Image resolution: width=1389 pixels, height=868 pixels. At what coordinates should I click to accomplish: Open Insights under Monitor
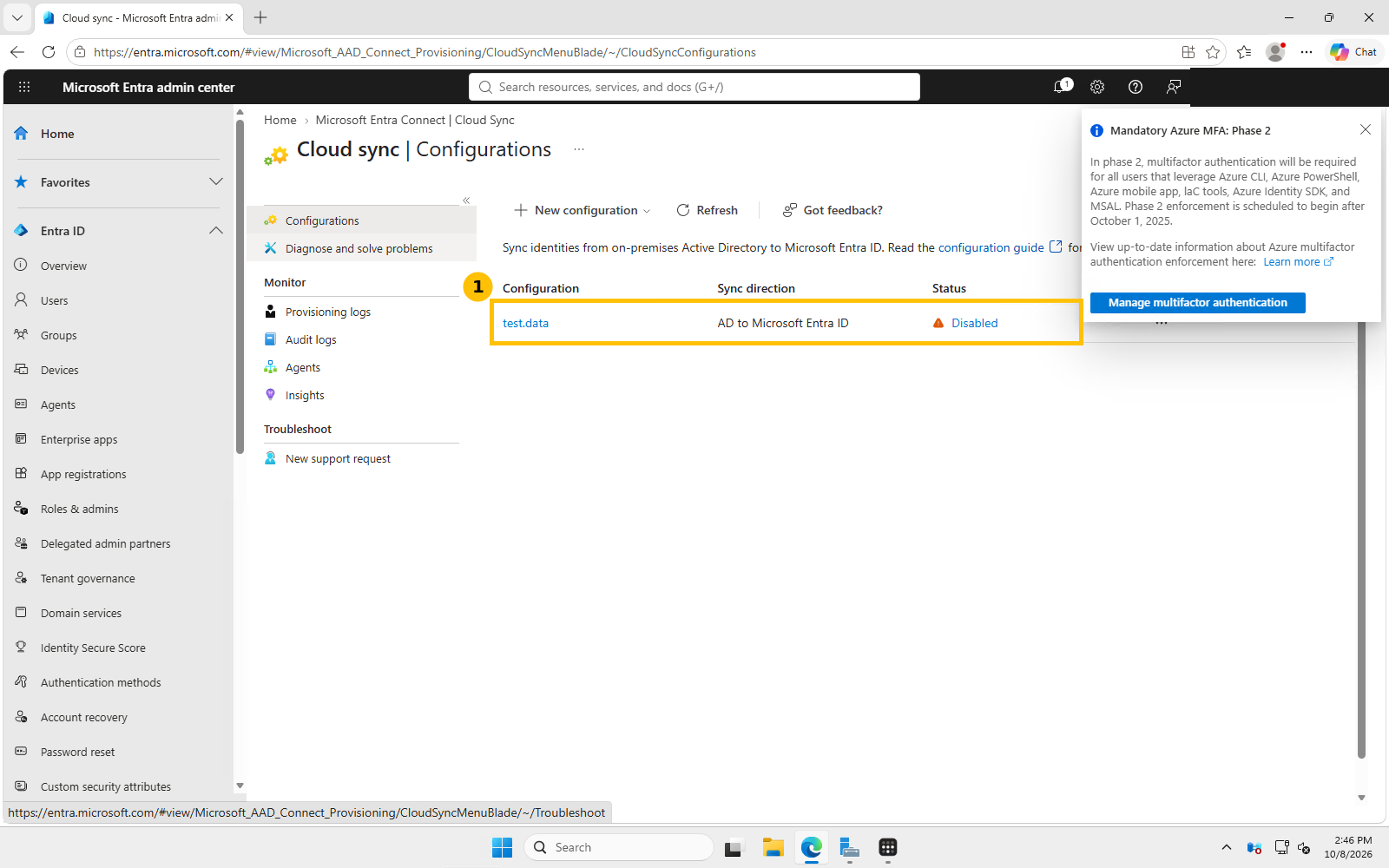(304, 395)
